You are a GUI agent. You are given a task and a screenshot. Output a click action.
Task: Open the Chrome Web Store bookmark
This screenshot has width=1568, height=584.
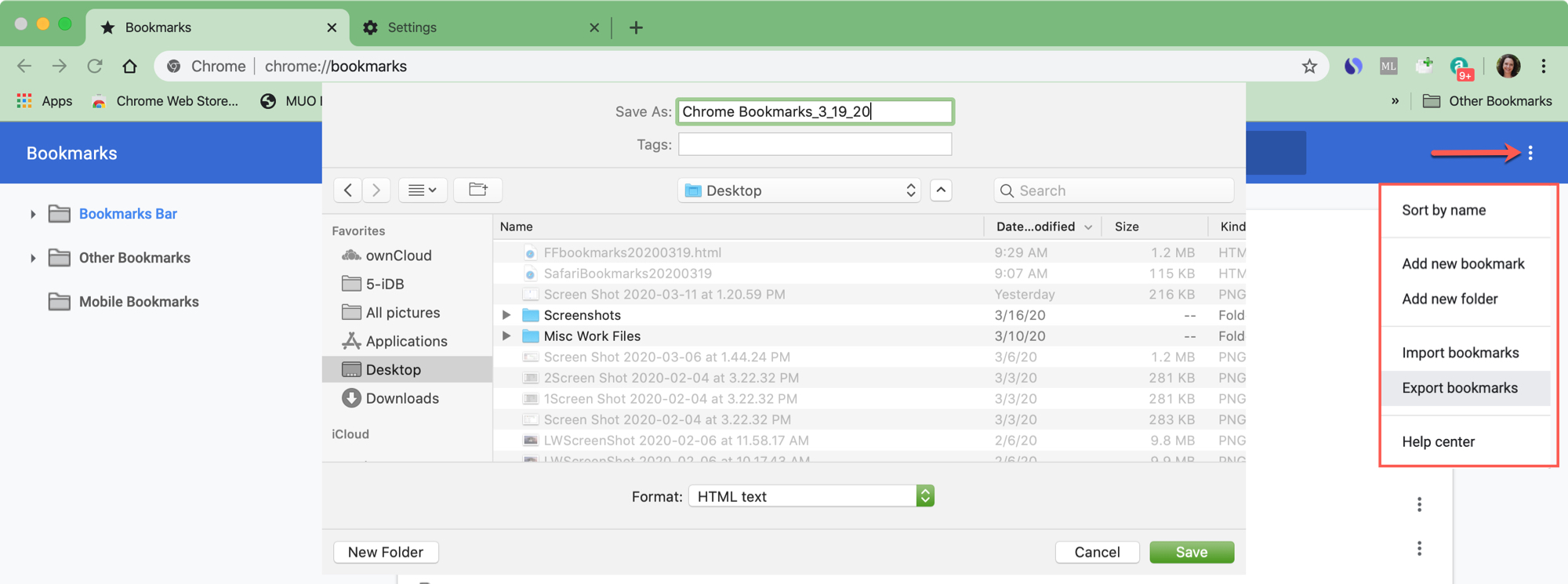(165, 101)
